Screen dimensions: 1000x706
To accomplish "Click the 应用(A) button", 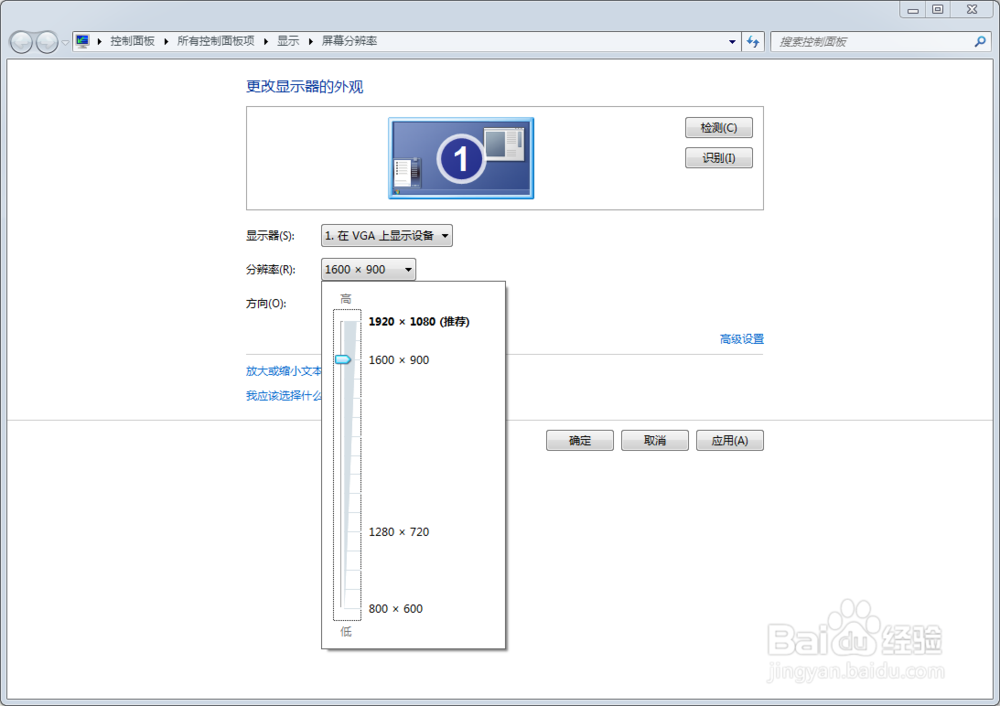I will (x=730, y=441).
